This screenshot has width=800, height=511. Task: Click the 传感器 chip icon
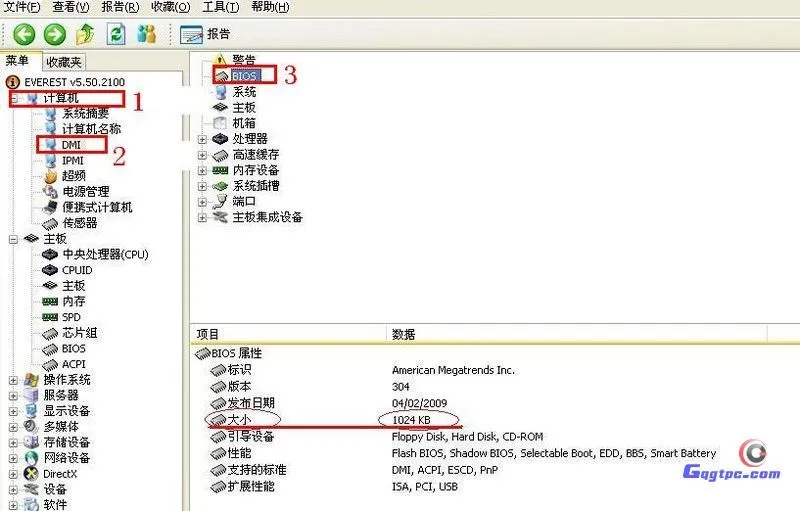tap(51, 223)
